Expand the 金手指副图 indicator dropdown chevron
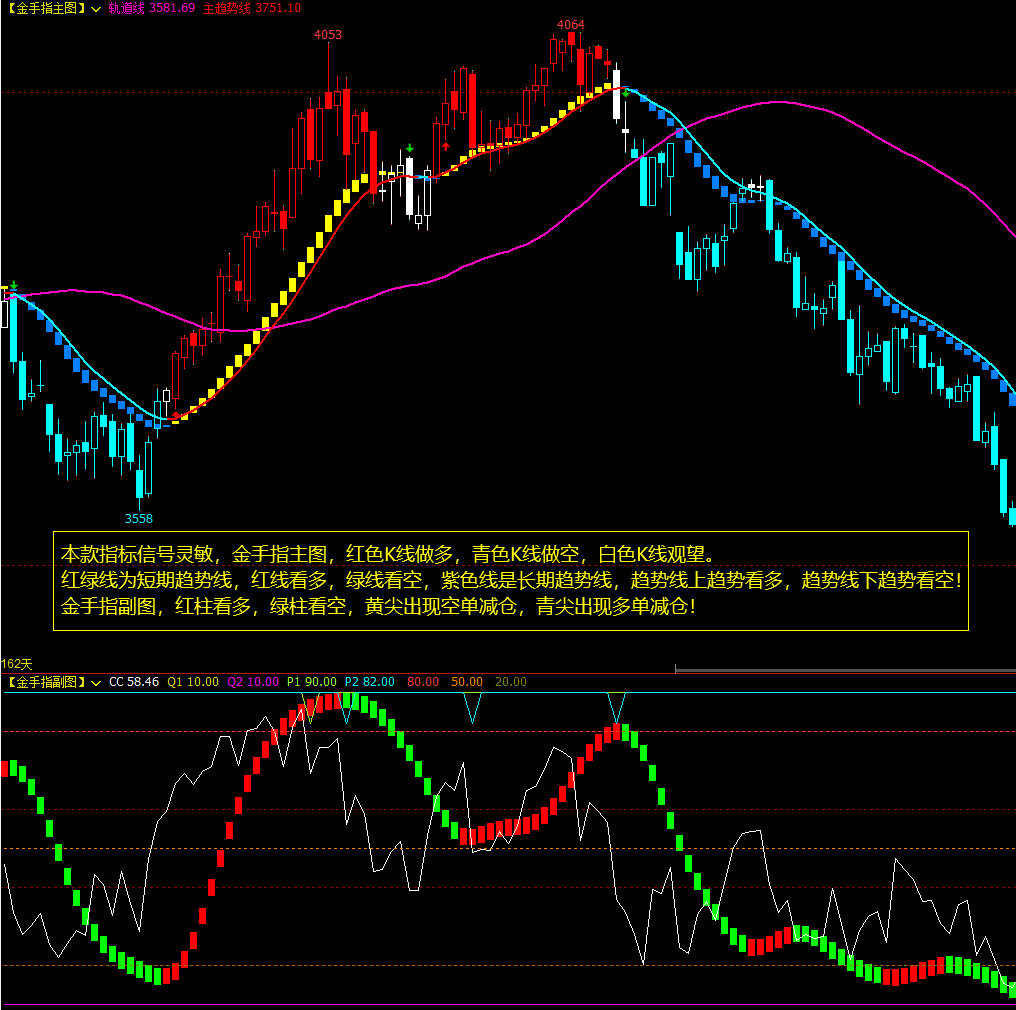The width and height of the screenshot is (1016, 1010). [95, 682]
